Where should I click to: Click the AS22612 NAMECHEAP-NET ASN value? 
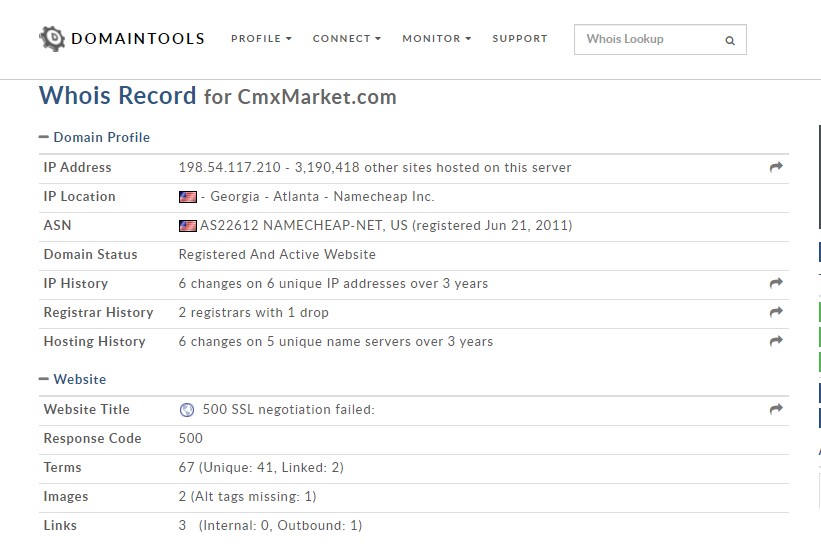point(386,226)
